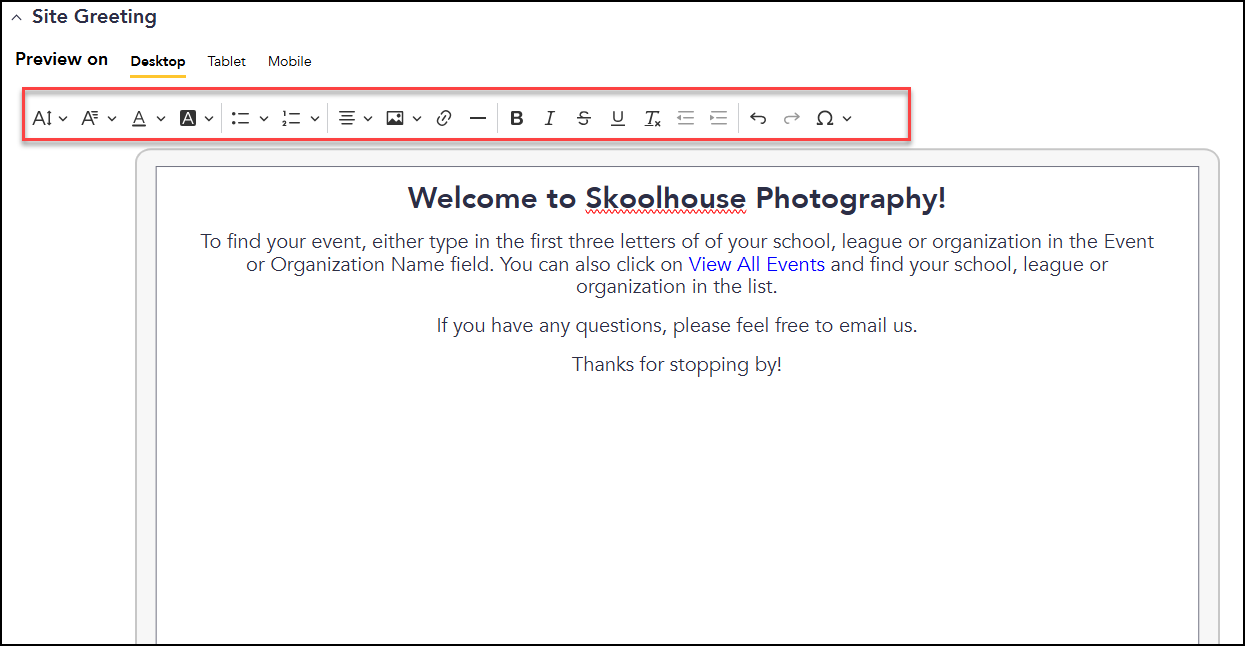Viewport: 1245px width, 646px height.
Task: Click the clear formatting icon
Action: point(652,118)
